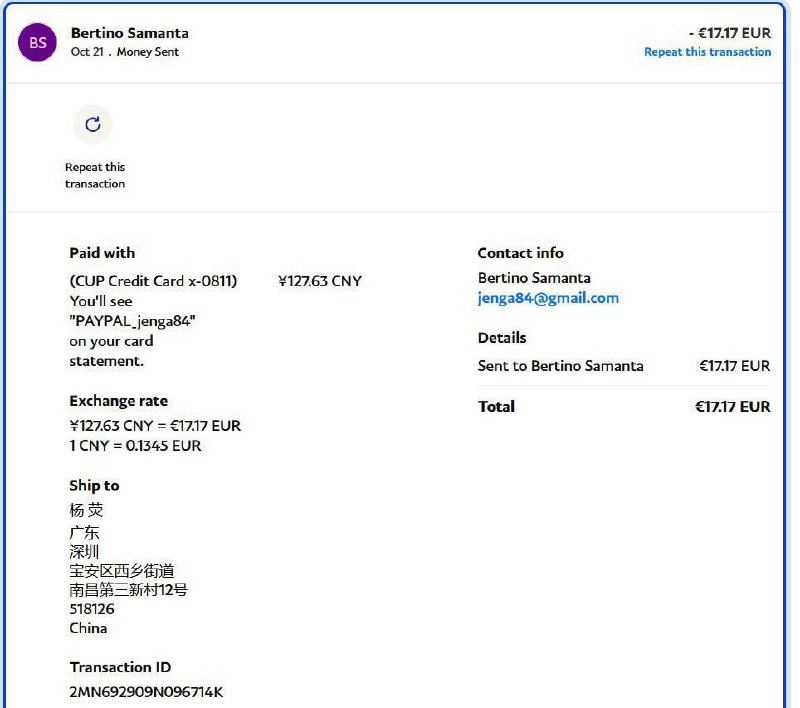This screenshot has width=800, height=708.
Task: Click the Exchange rate heading
Action: 118,401
